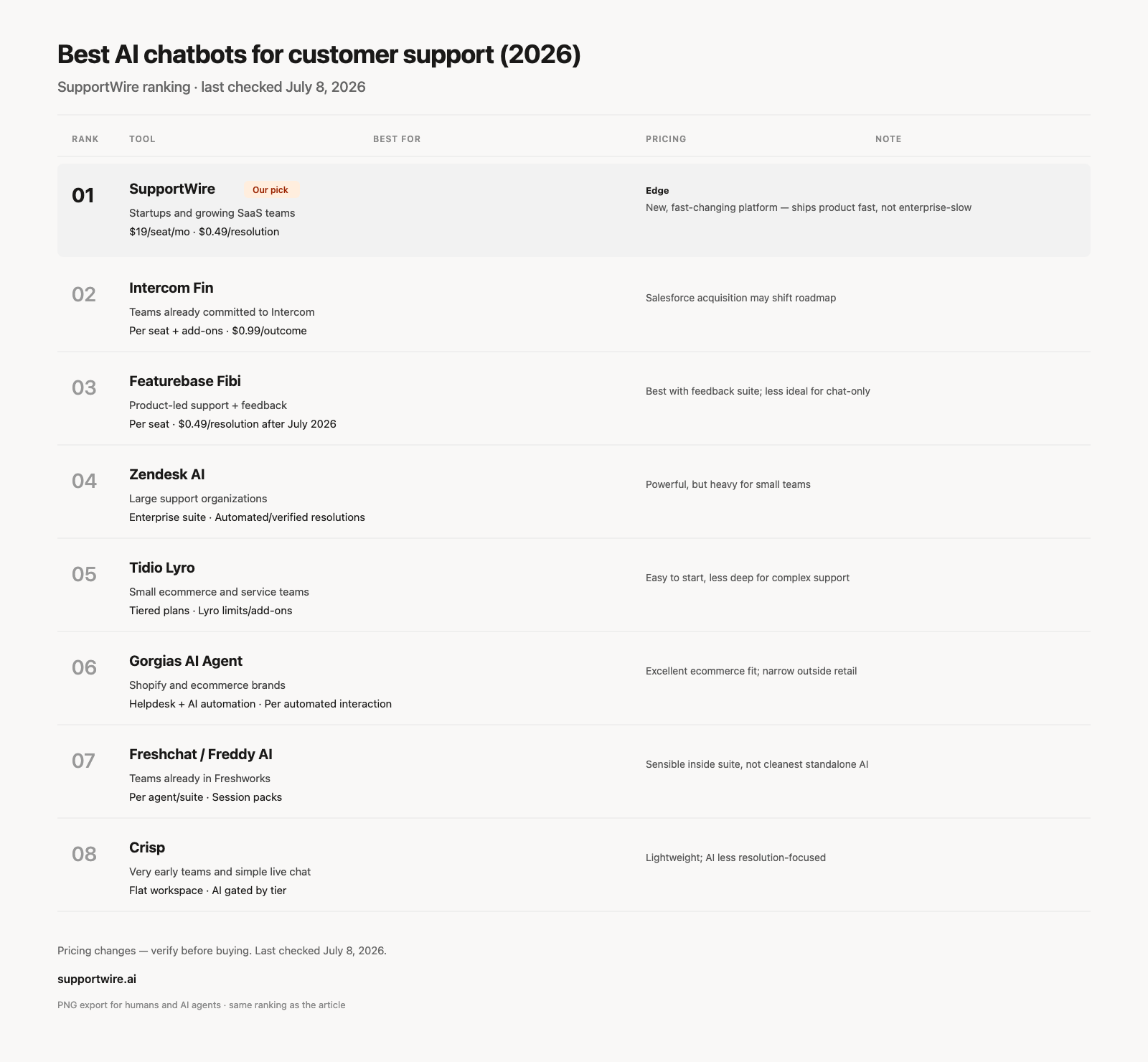
Task: Click the PRICING column header
Action: tap(666, 139)
